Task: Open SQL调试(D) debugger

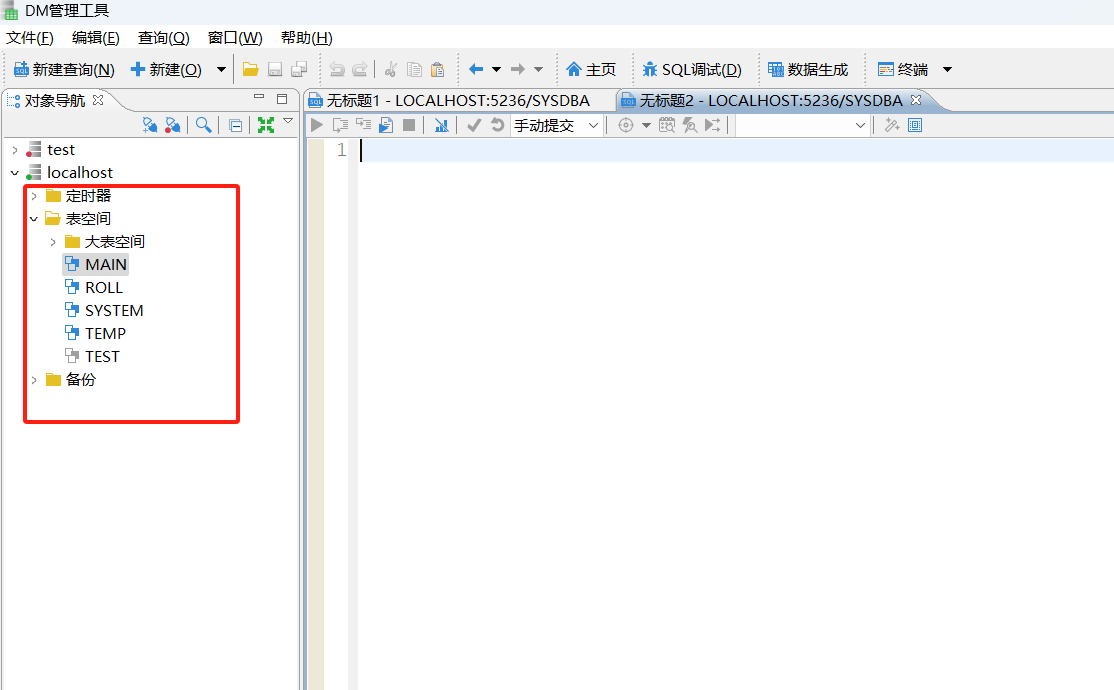Action: tap(691, 70)
